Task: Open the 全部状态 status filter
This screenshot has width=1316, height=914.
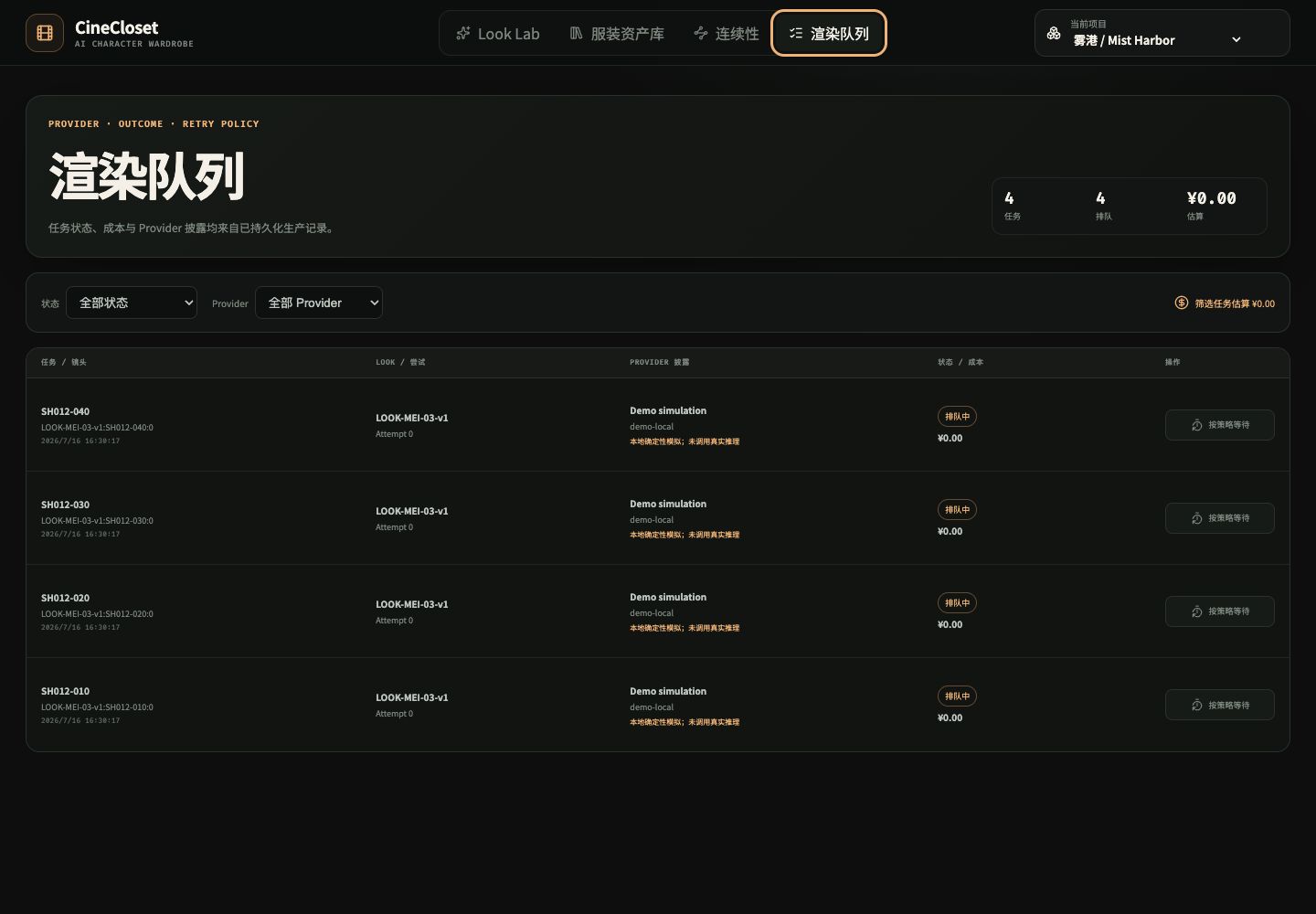Action: pos(132,303)
